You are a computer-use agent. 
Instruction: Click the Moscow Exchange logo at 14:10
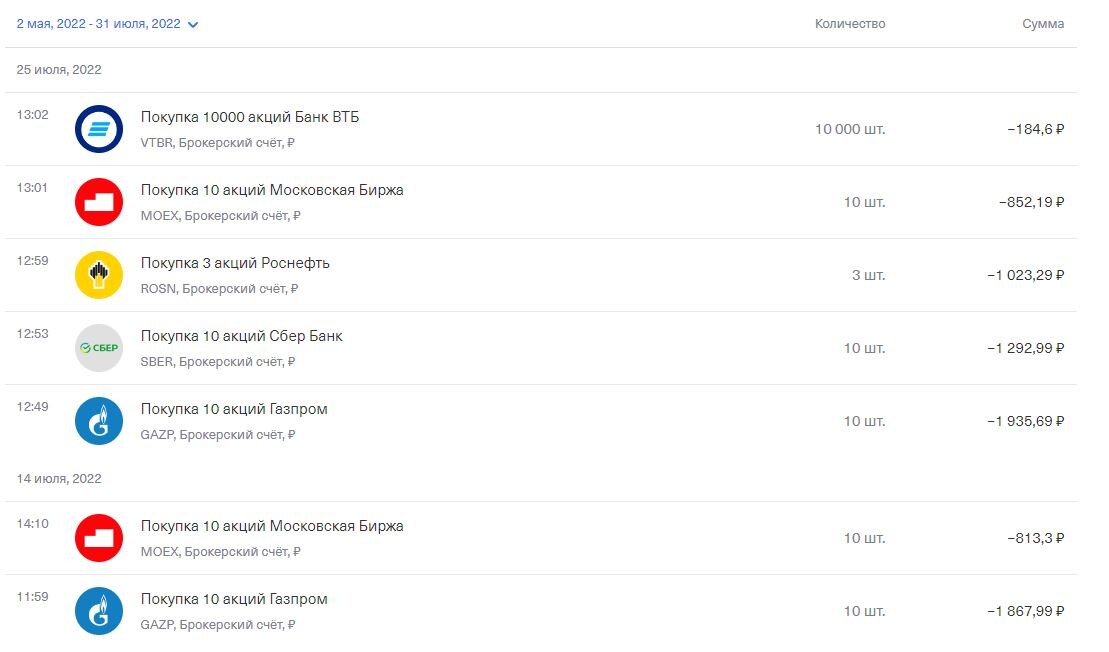pos(99,538)
